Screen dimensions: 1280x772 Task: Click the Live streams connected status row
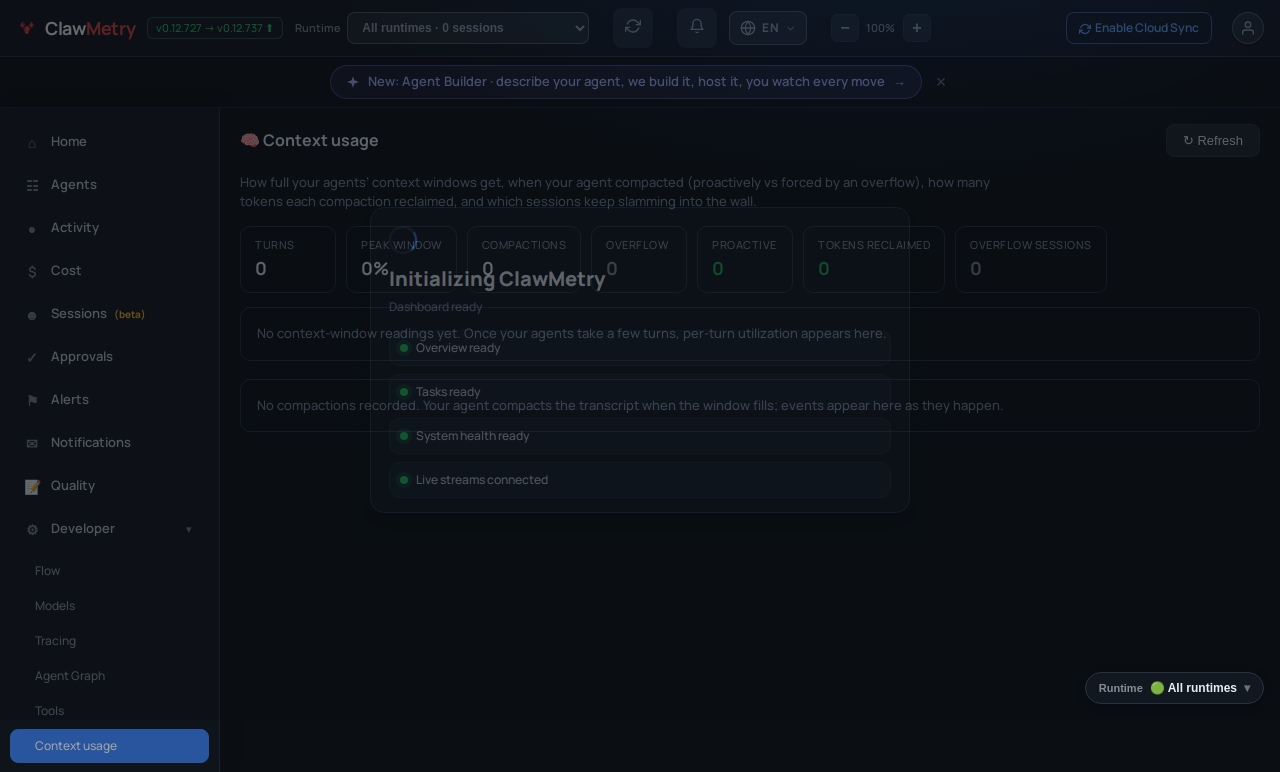click(x=640, y=480)
